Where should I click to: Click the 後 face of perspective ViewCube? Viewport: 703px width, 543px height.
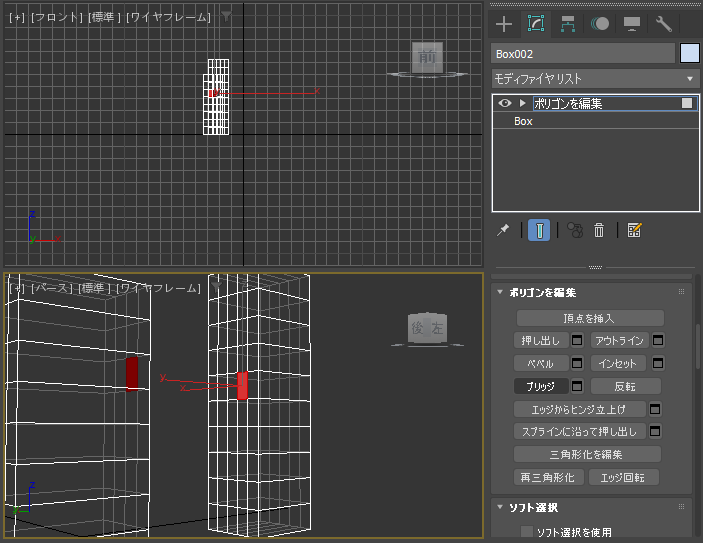coord(419,328)
